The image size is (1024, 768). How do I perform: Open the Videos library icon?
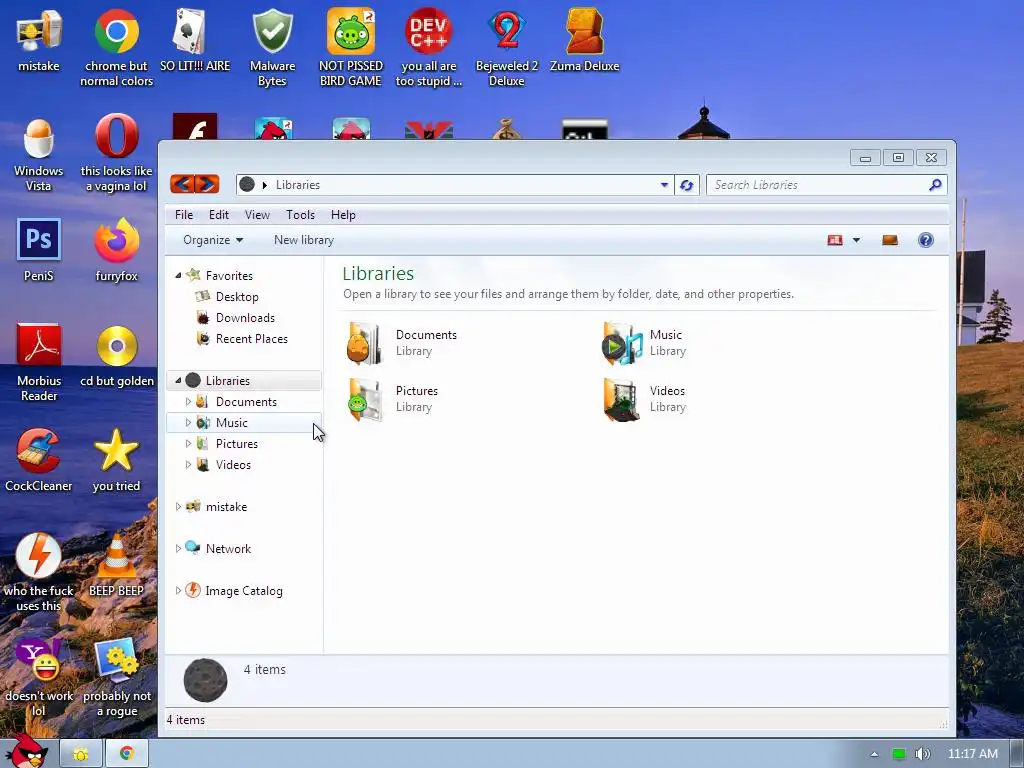click(x=620, y=399)
